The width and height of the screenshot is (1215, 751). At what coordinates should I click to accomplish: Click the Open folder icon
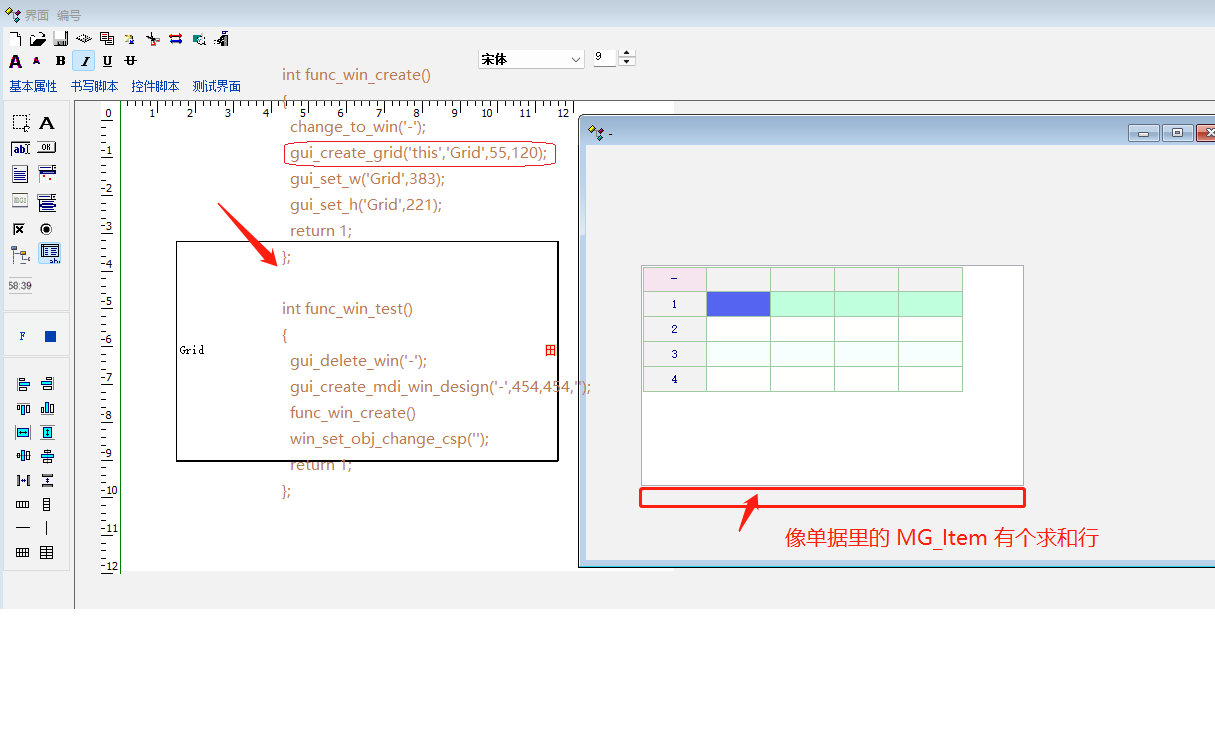[38, 39]
